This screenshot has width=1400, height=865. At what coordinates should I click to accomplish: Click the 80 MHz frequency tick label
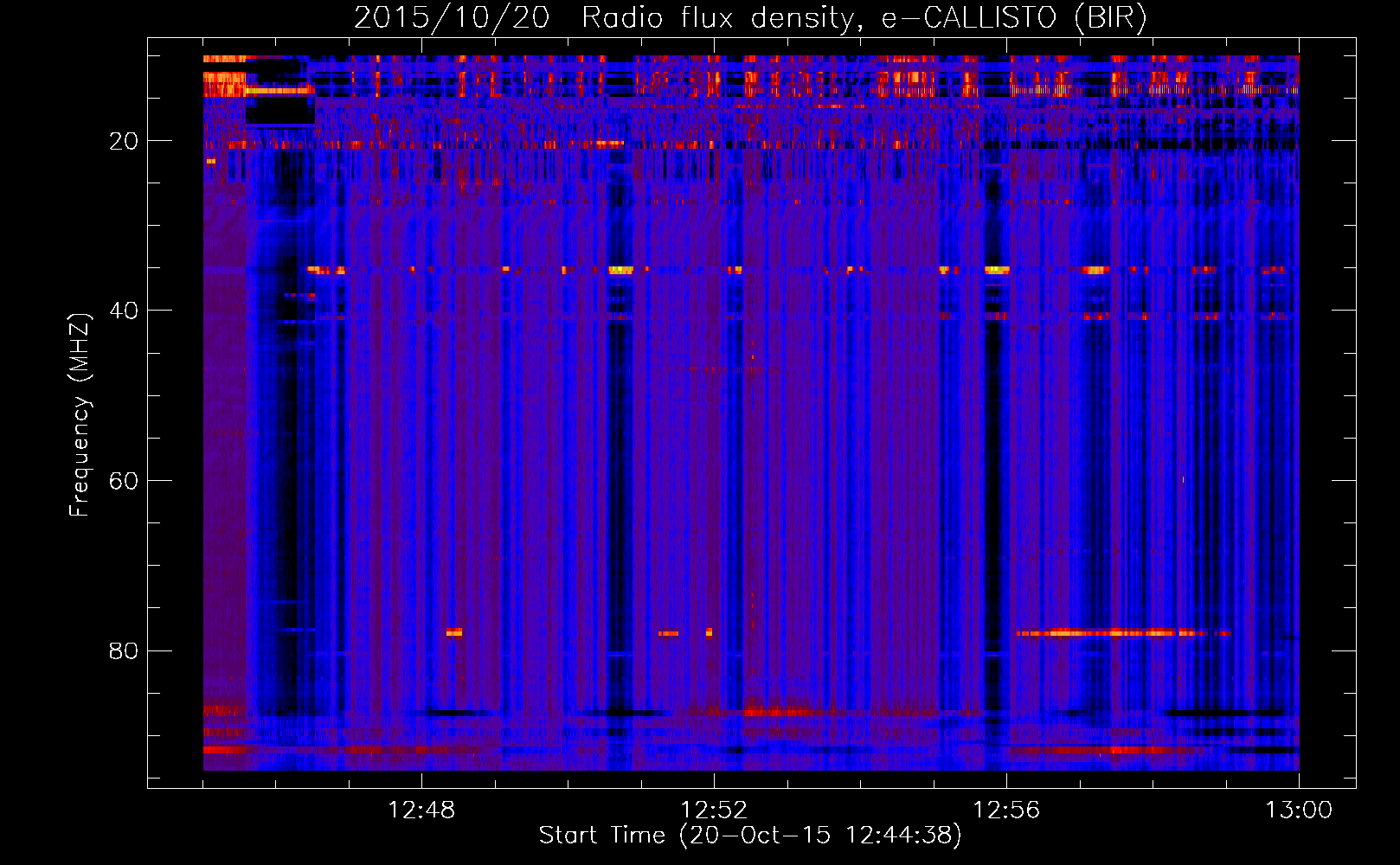[x=124, y=650]
